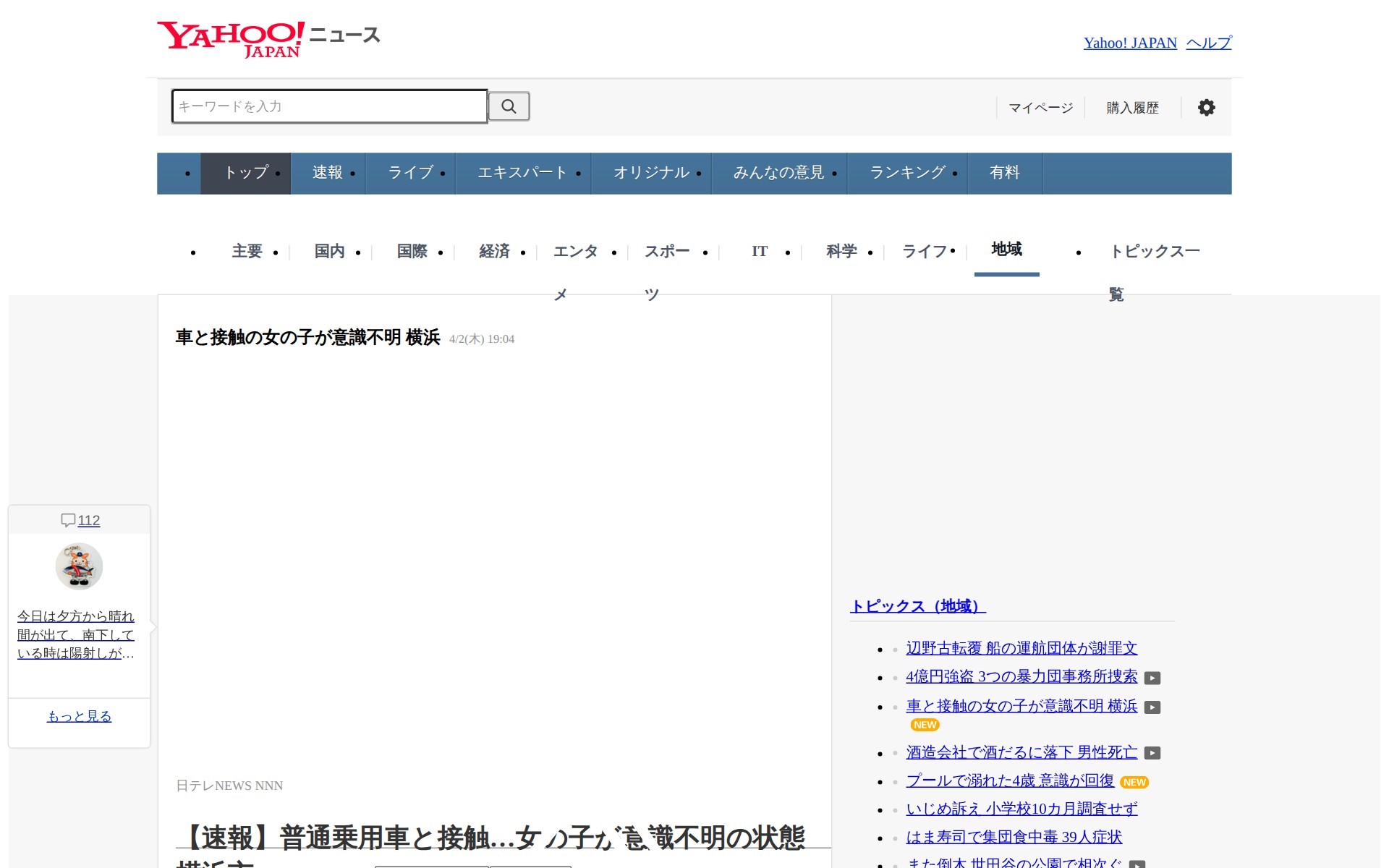
Task: Click the マイページ link
Action: (x=1040, y=108)
